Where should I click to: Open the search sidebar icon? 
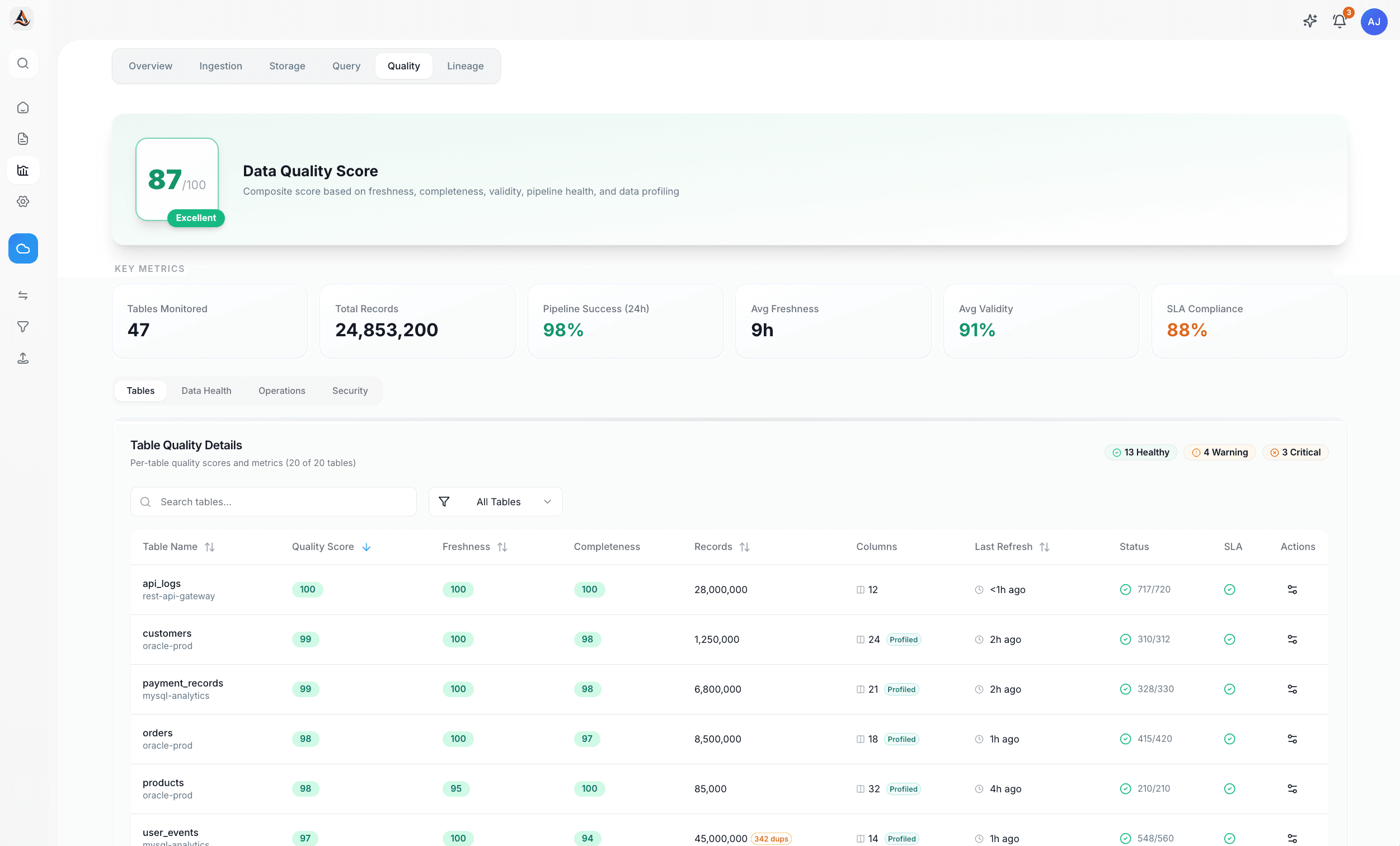[23, 63]
